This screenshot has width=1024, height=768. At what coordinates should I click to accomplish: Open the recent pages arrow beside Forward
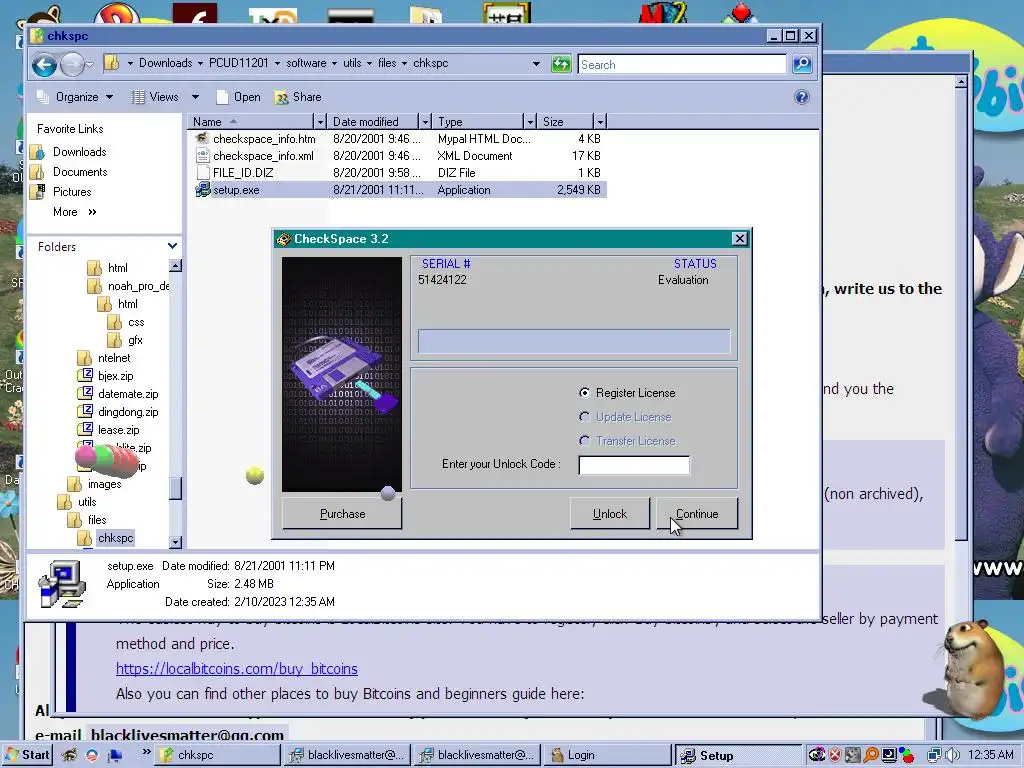(89, 64)
